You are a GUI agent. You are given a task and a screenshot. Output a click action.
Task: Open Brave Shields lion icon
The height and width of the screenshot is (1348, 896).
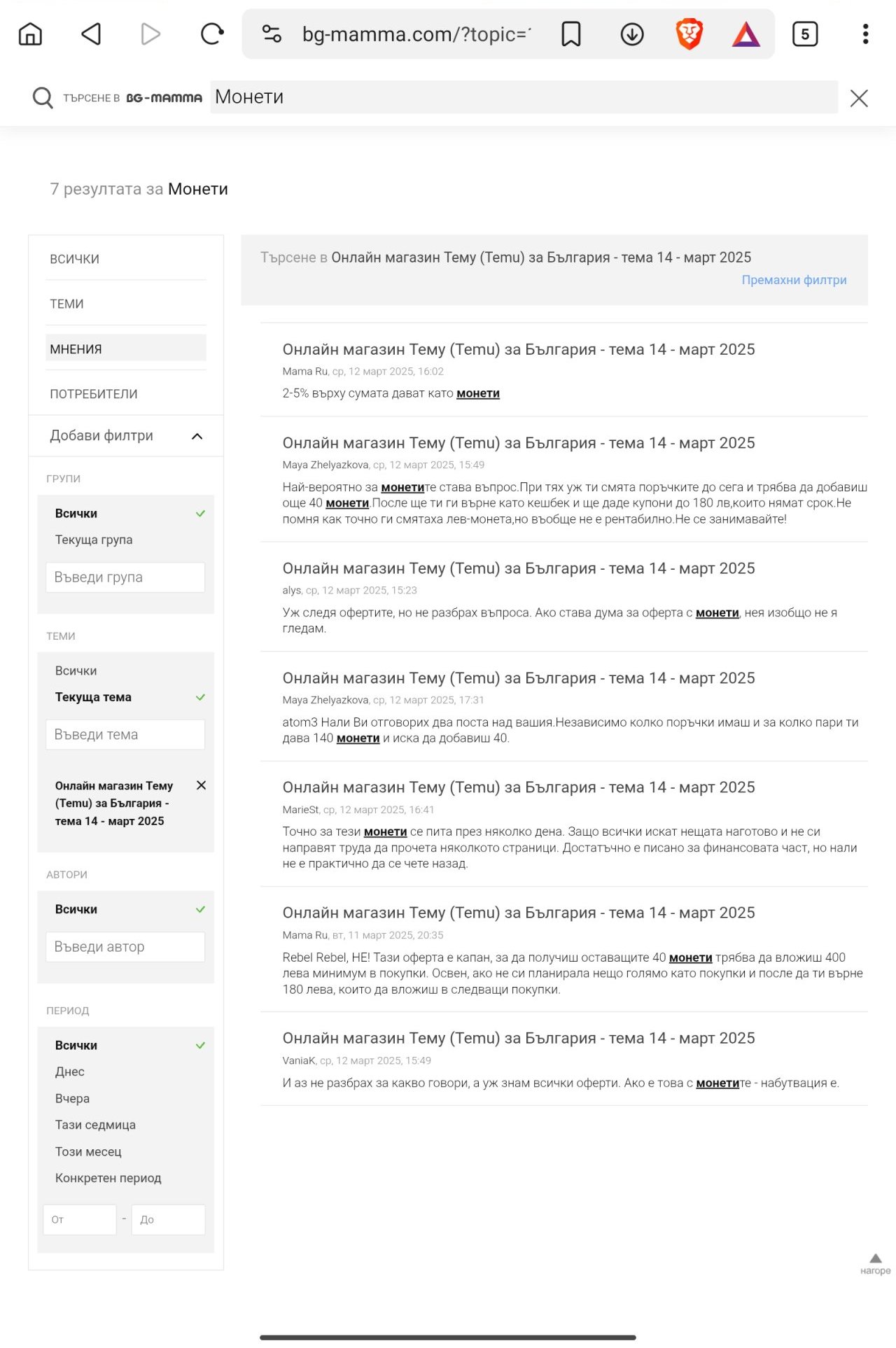point(689,34)
